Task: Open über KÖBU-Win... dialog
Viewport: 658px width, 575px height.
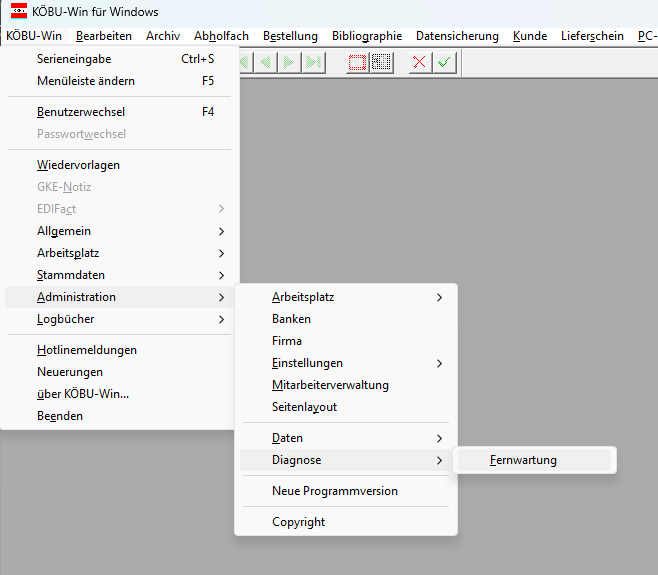Action: (x=120, y=394)
